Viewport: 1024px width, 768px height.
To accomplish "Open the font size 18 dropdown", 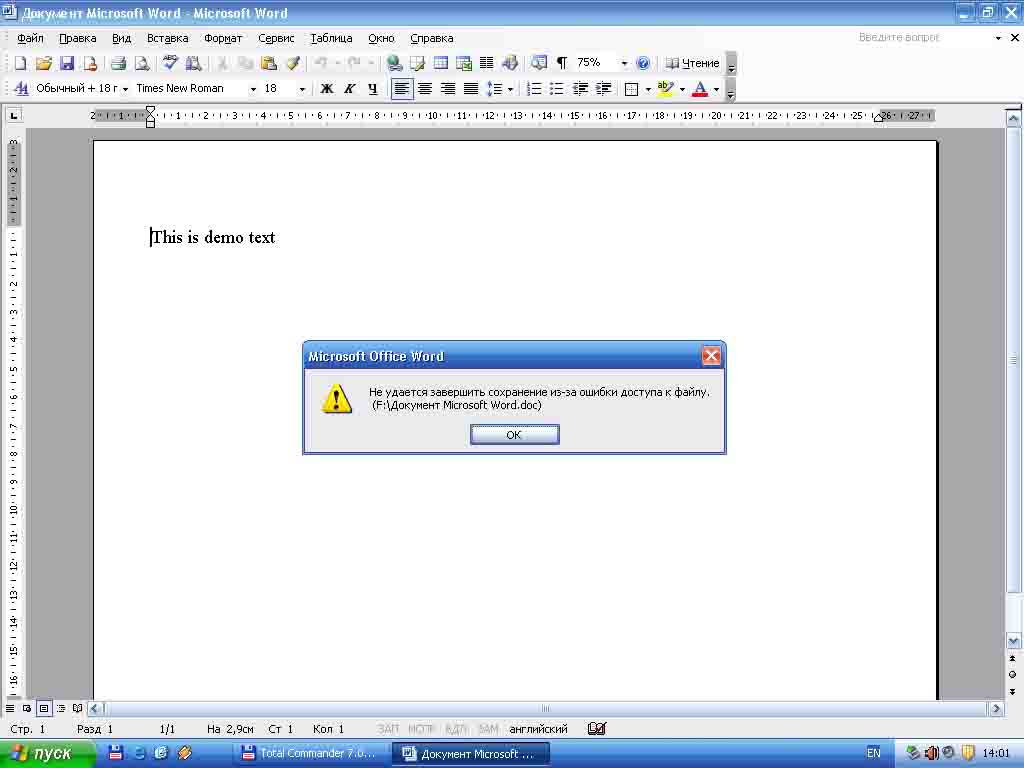I will [302, 89].
